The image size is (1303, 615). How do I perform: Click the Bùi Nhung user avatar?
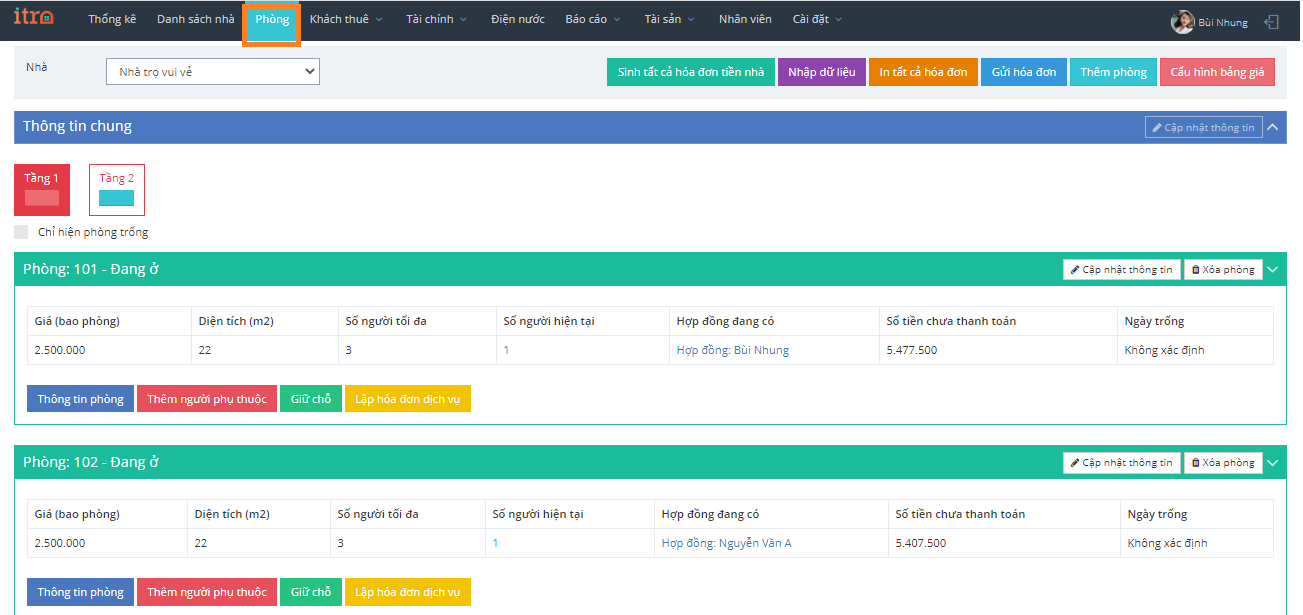[x=1182, y=22]
